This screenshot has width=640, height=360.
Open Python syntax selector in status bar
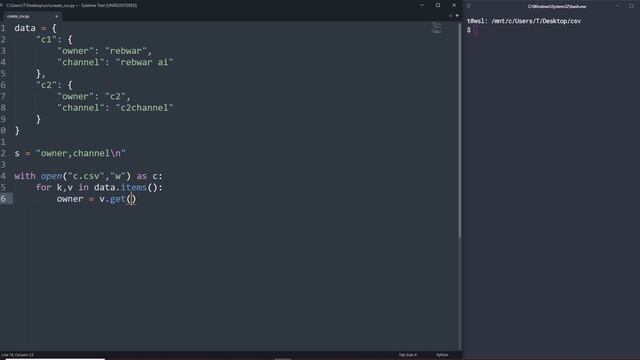pos(442,355)
